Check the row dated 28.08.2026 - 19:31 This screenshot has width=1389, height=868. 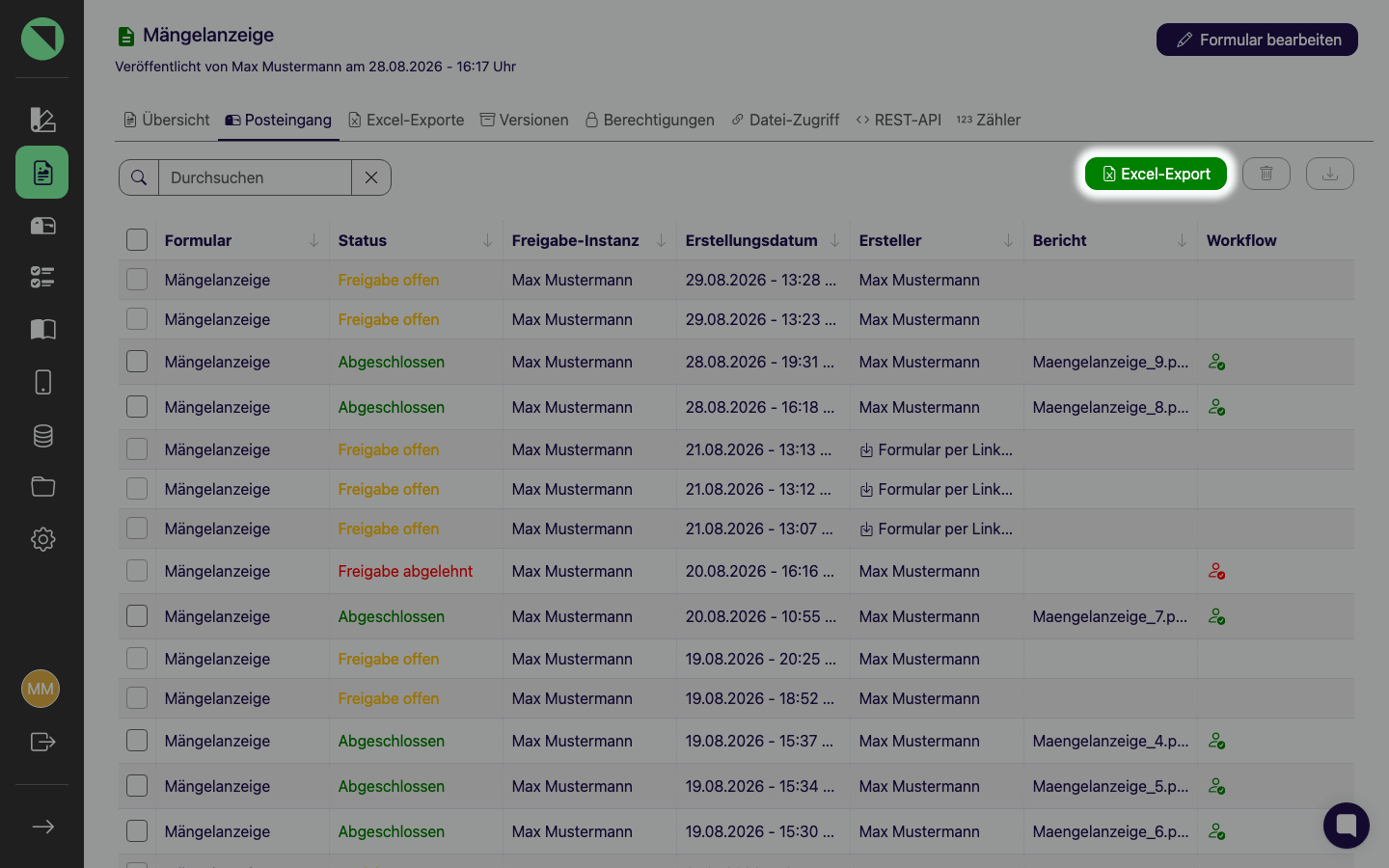[137, 362]
